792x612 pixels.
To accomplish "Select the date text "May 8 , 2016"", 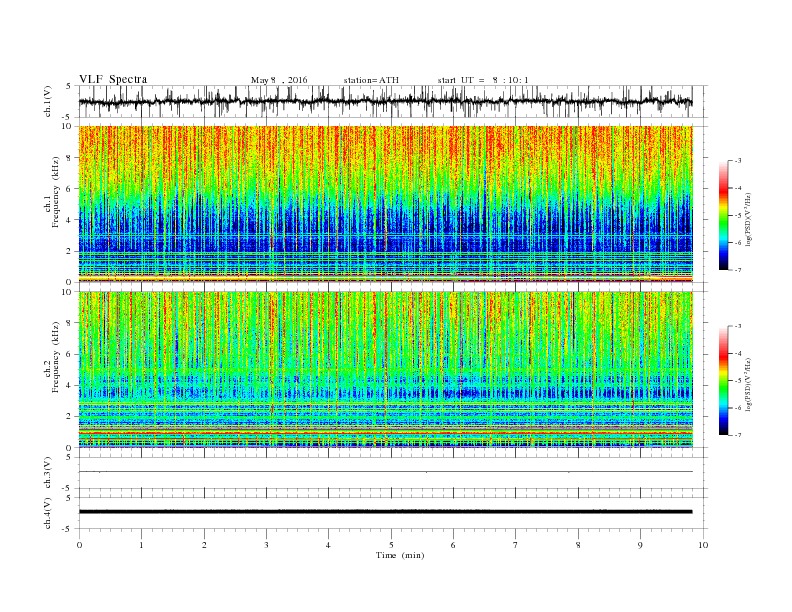I will 279,80.
